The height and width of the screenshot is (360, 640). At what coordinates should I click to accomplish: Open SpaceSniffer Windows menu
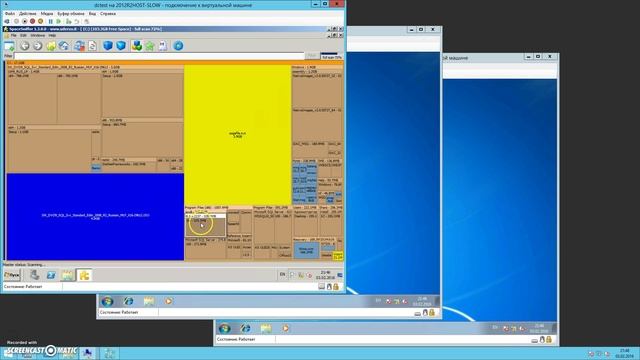click(x=38, y=36)
